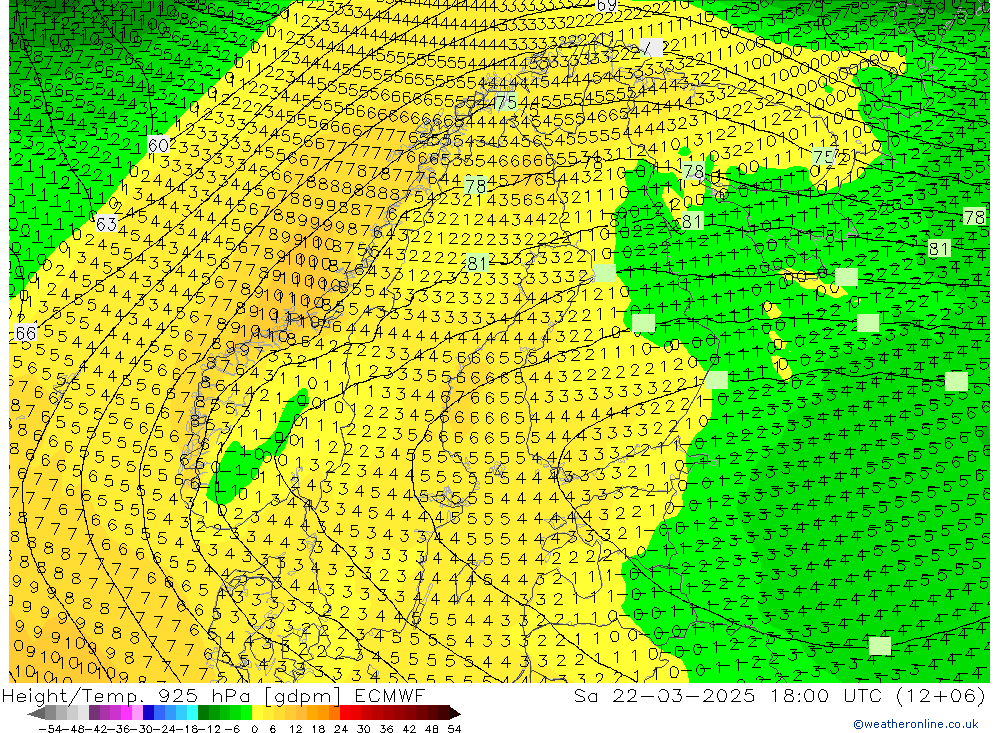The height and width of the screenshot is (733, 1000).
Task: Pick the dark green legend swatch above -12
Action: [x=203, y=713]
